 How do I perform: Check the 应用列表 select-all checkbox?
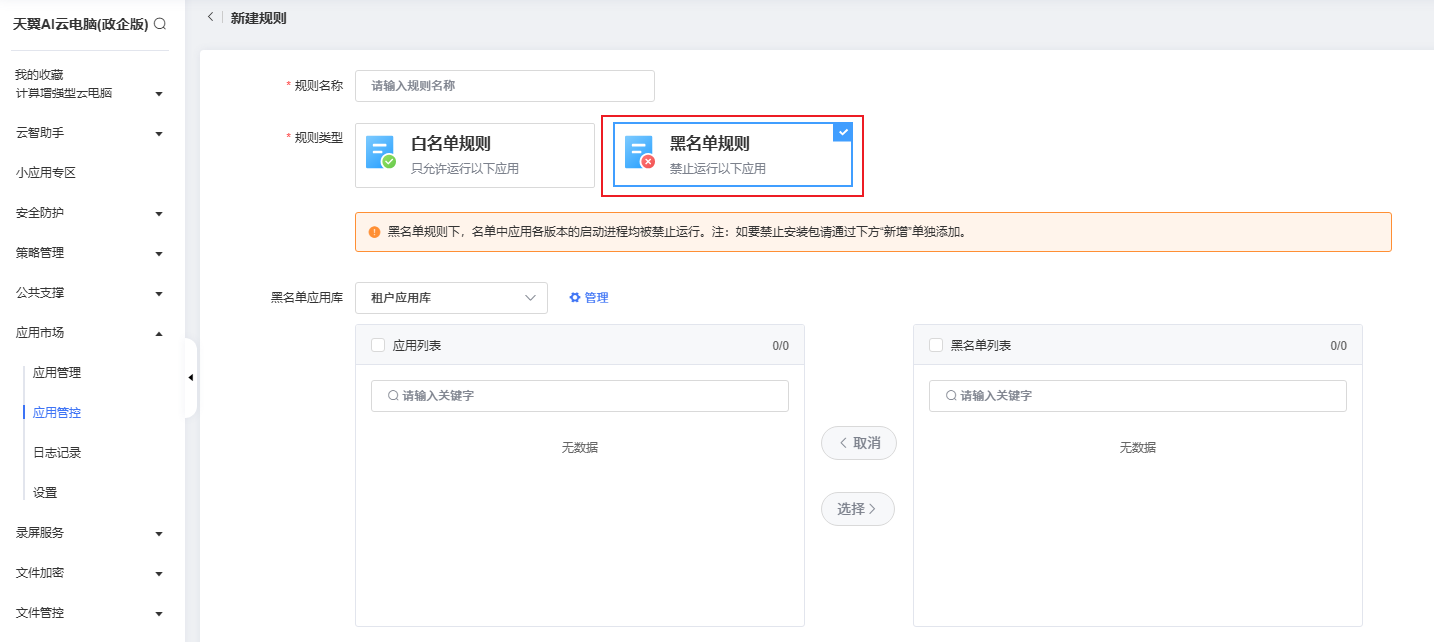pos(378,345)
